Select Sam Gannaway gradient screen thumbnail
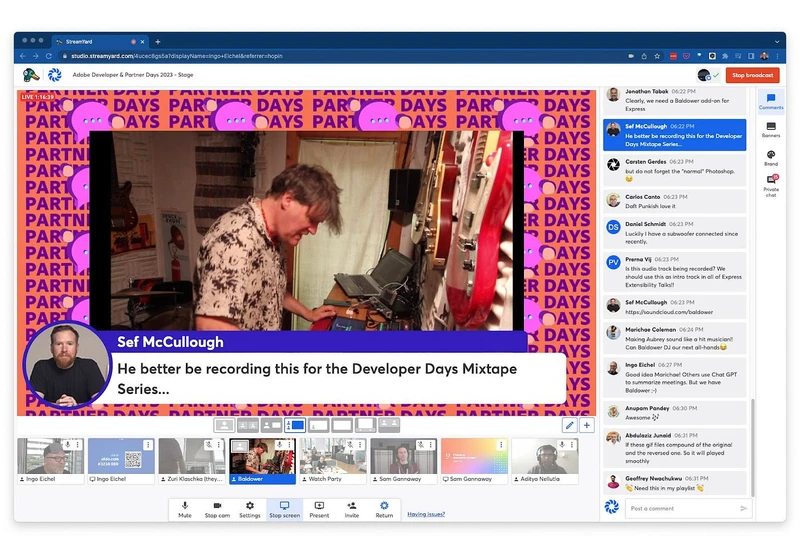Viewport: 800px width, 560px height. pos(474,461)
